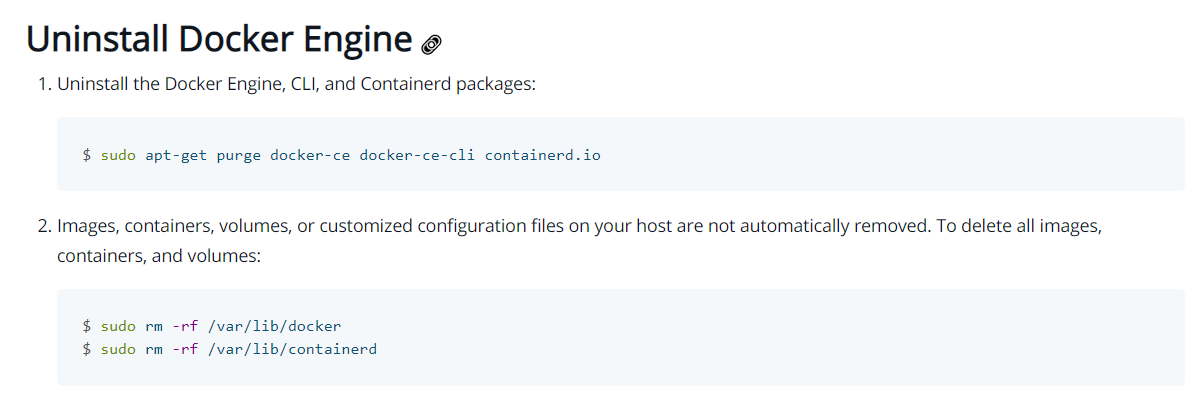This screenshot has width=1195, height=397.
Task: Click "sudo" in the rm /var/lib/docker line
Action: point(118,326)
